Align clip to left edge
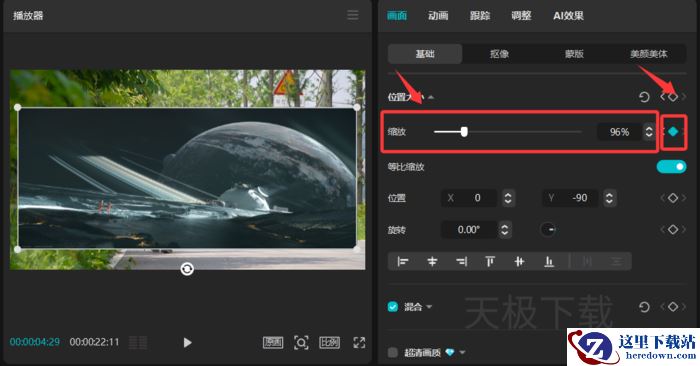Image resolution: width=700 pixels, height=366 pixels. pos(403,261)
